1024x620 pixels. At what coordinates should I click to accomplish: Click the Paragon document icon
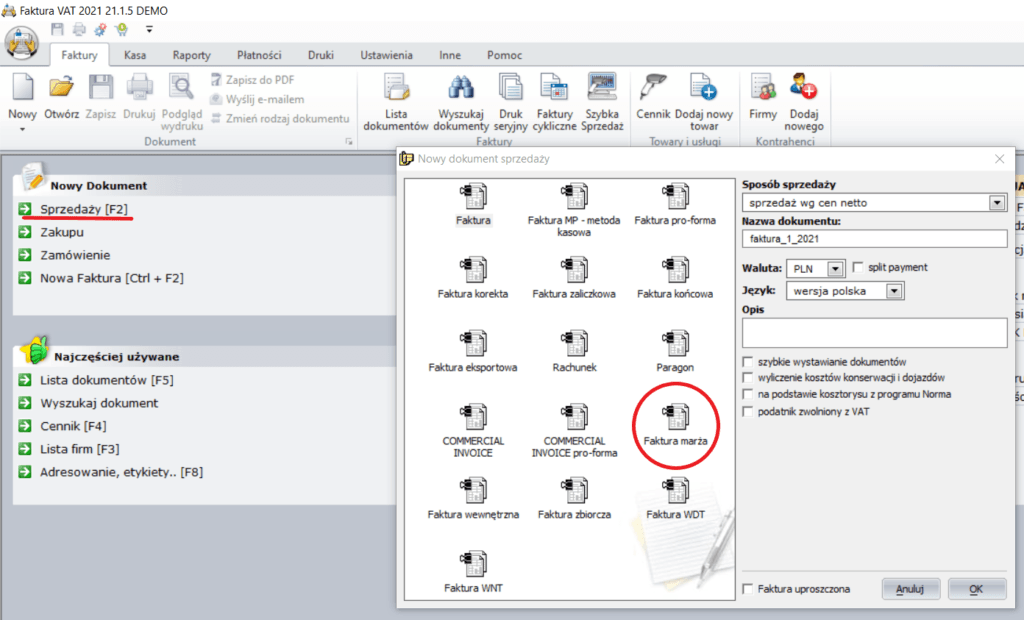tap(675, 342)
